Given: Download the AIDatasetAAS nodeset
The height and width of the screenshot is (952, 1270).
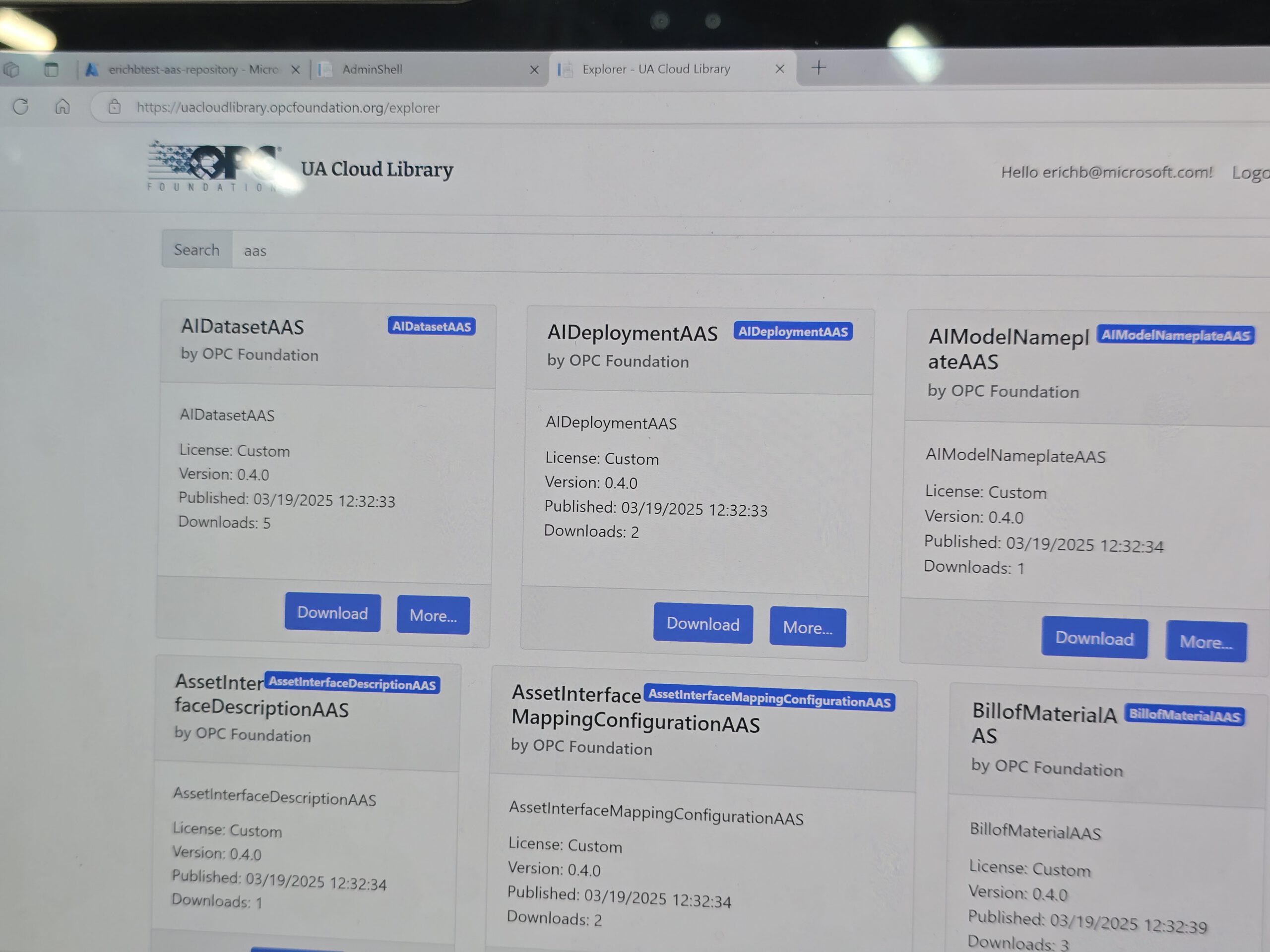Looking at the screenshot, I should [332, 612].
